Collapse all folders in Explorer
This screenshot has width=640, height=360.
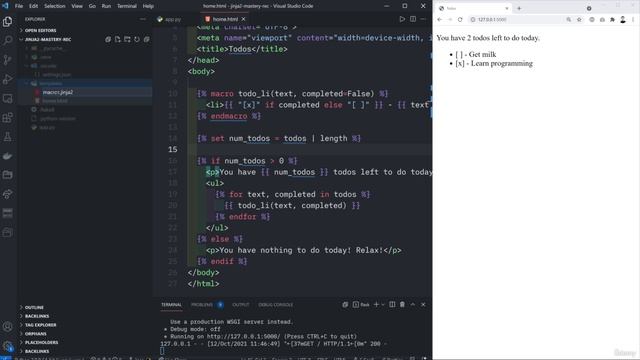point(147,40)
